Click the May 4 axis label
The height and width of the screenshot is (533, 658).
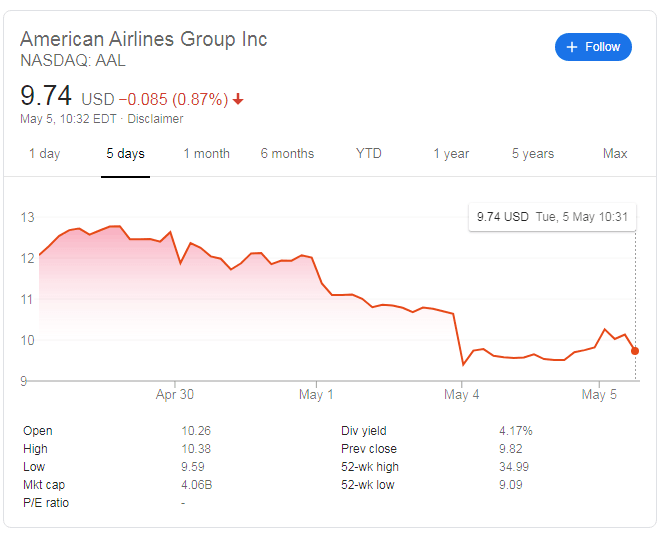click(x=462, y=395)
